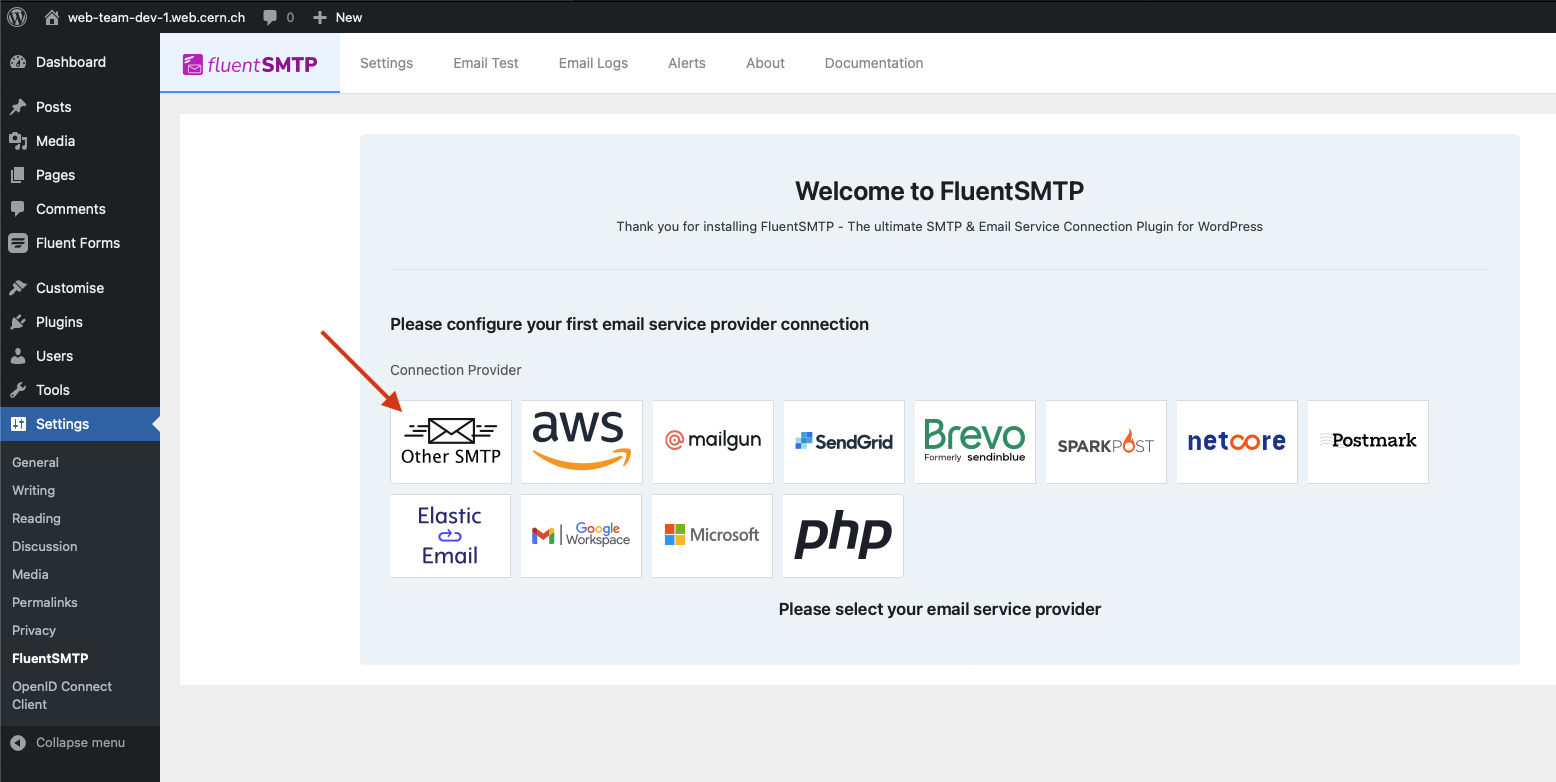
Task: Choose the AWS provider card
Action: tap(581, 442)
